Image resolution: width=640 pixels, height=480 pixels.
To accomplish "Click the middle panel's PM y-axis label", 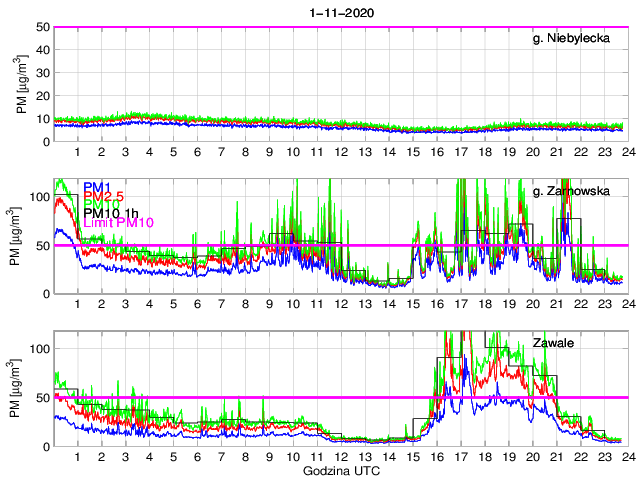I will [14, 236].
